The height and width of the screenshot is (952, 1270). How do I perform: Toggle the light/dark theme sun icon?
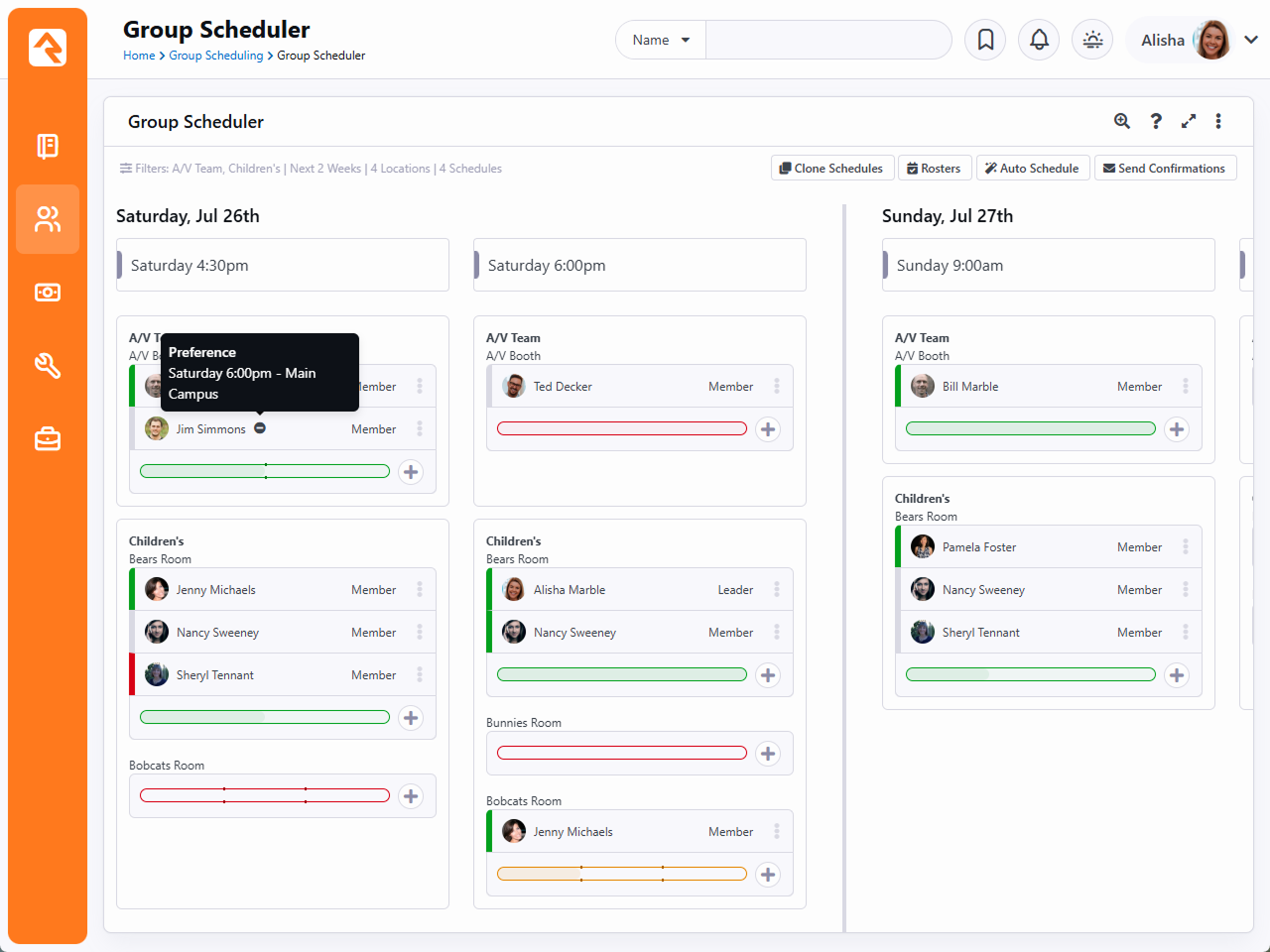[x=1092, y=40]
